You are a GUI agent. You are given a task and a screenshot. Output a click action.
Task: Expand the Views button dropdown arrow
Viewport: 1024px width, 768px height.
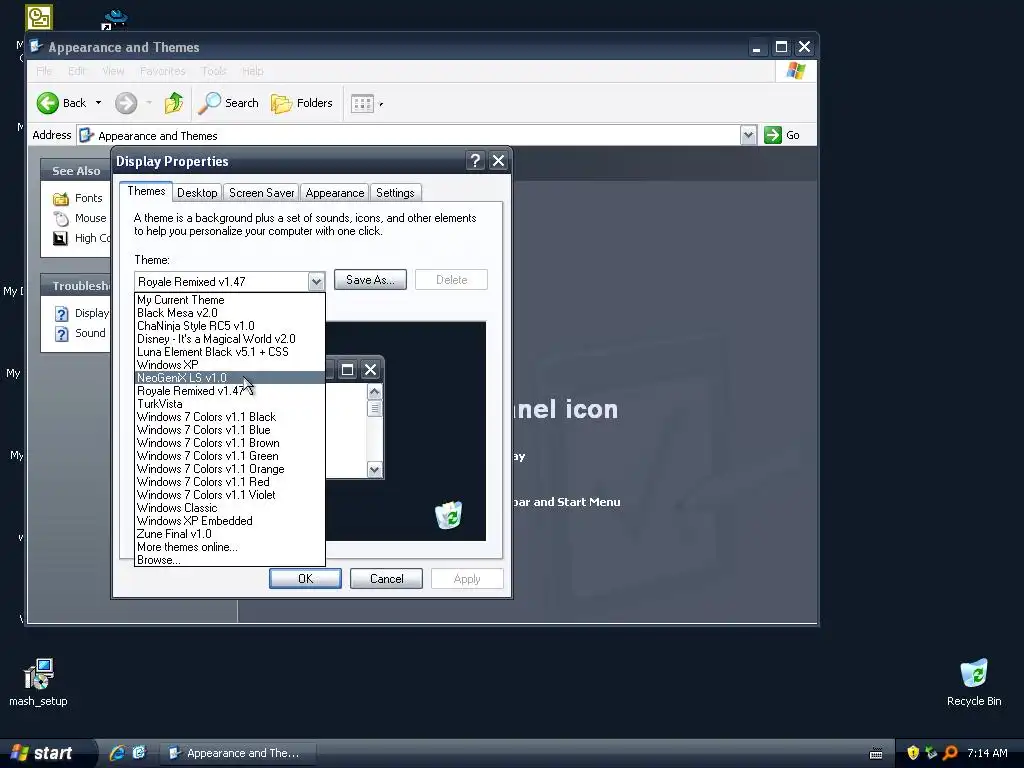coord(381,104)
